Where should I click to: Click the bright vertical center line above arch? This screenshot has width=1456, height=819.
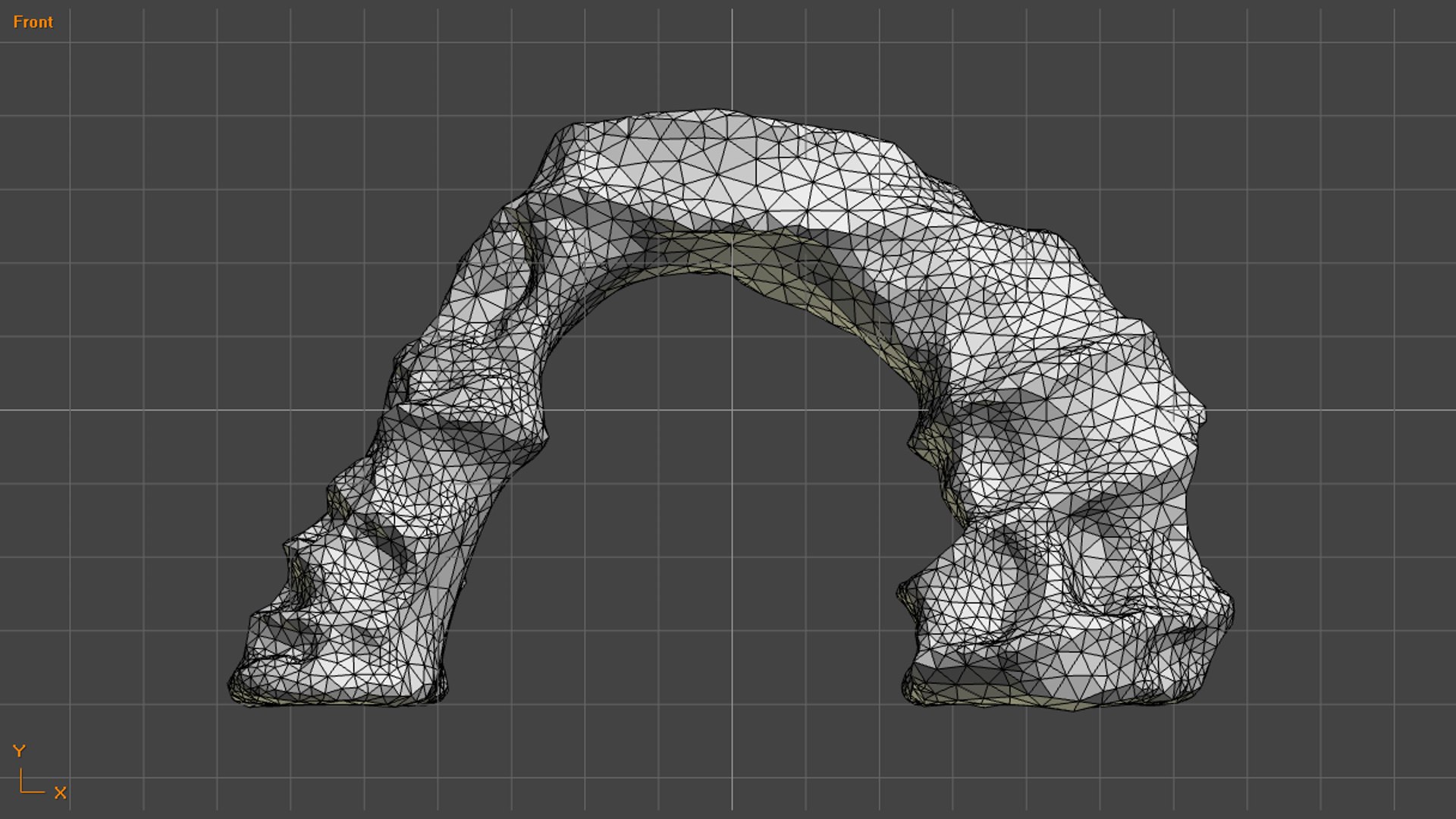(x=732, y=57)
